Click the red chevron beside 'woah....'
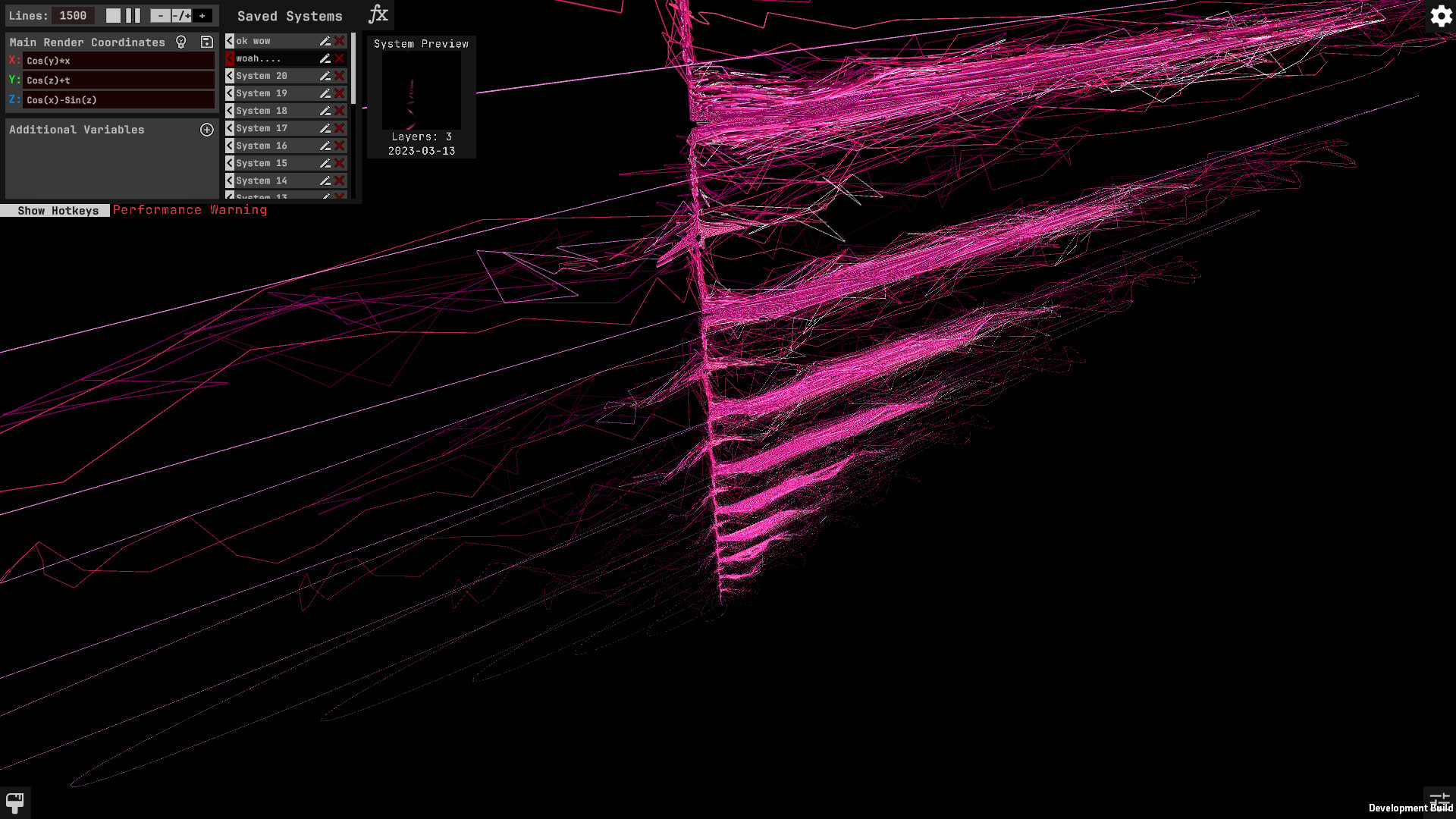Screen dimensions: 1456x819 coord(230,58)
